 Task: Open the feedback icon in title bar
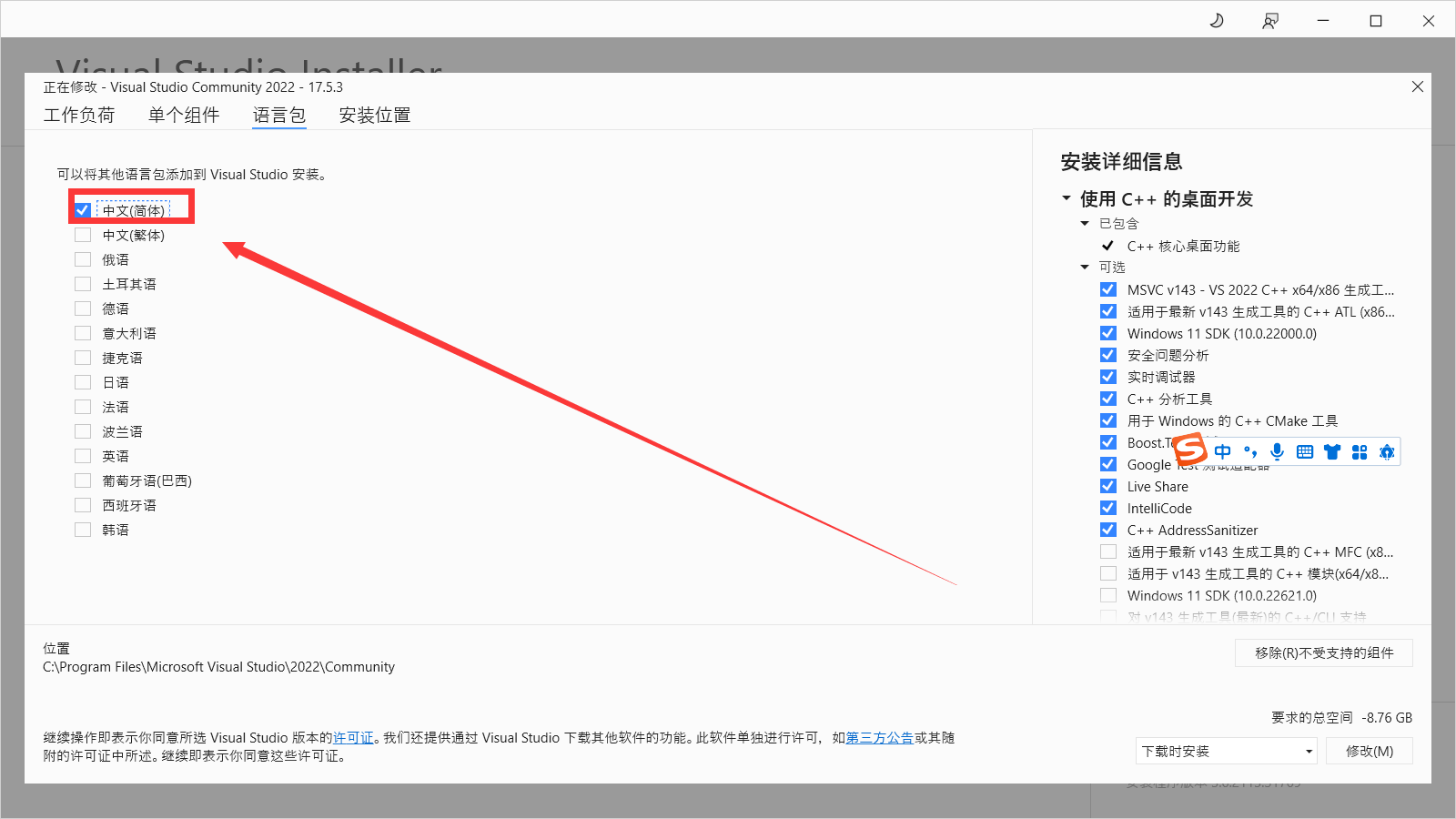(x=1270, y=20)
